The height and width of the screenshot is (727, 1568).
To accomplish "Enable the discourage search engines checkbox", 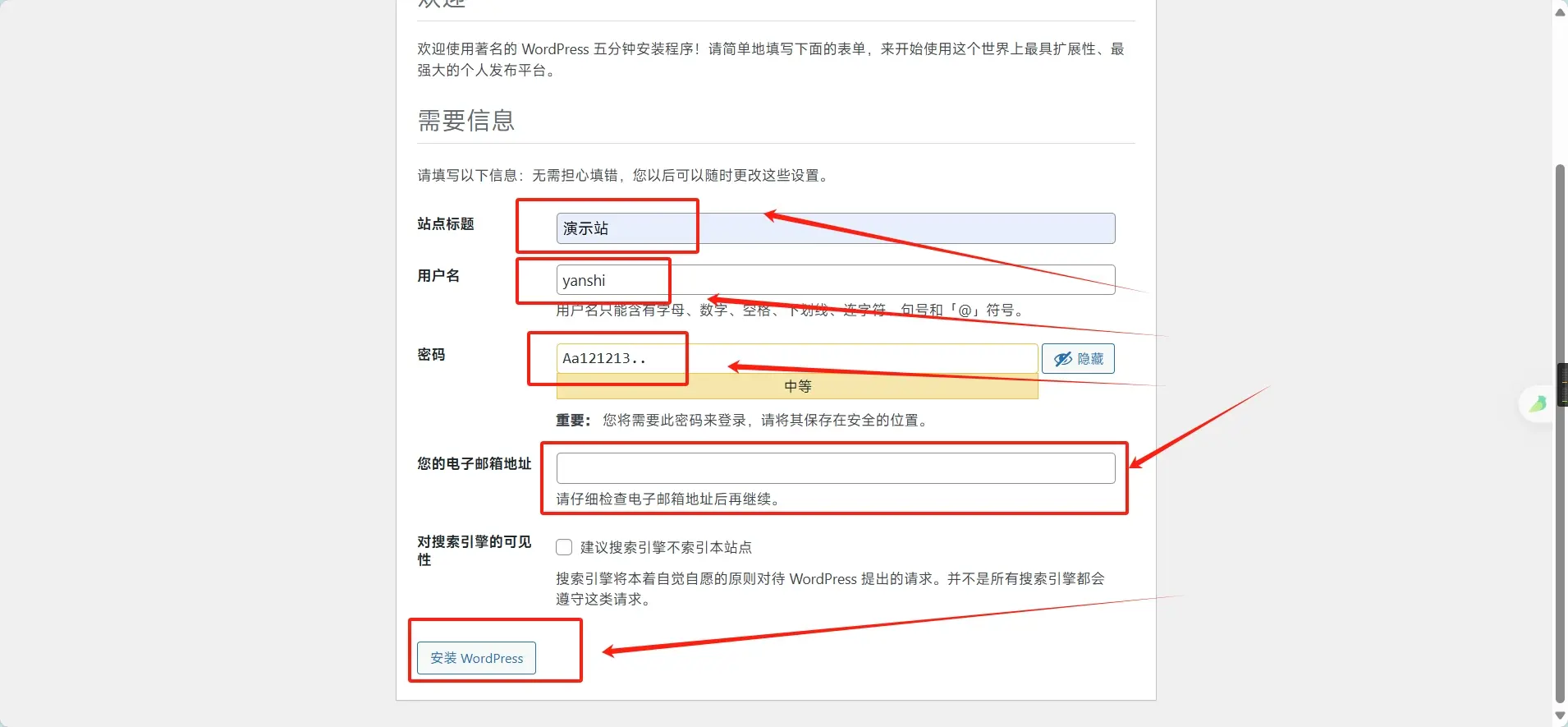I will 564,547.
